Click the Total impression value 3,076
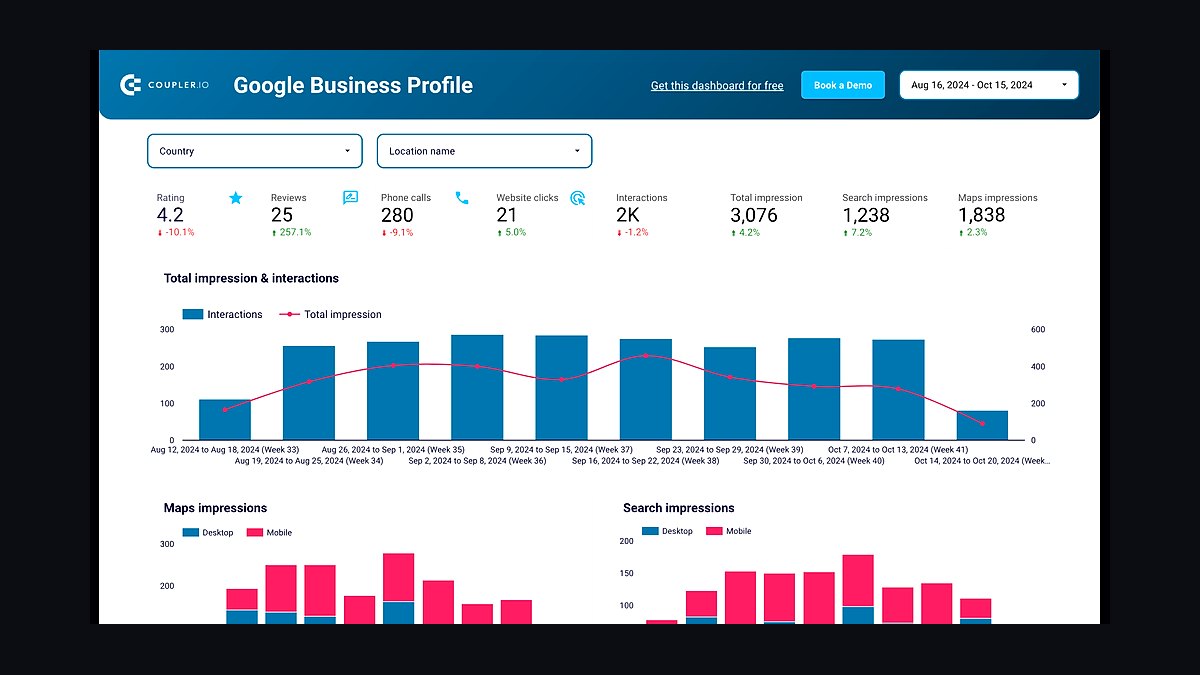1200x675 pixels. tap(754, 215)
